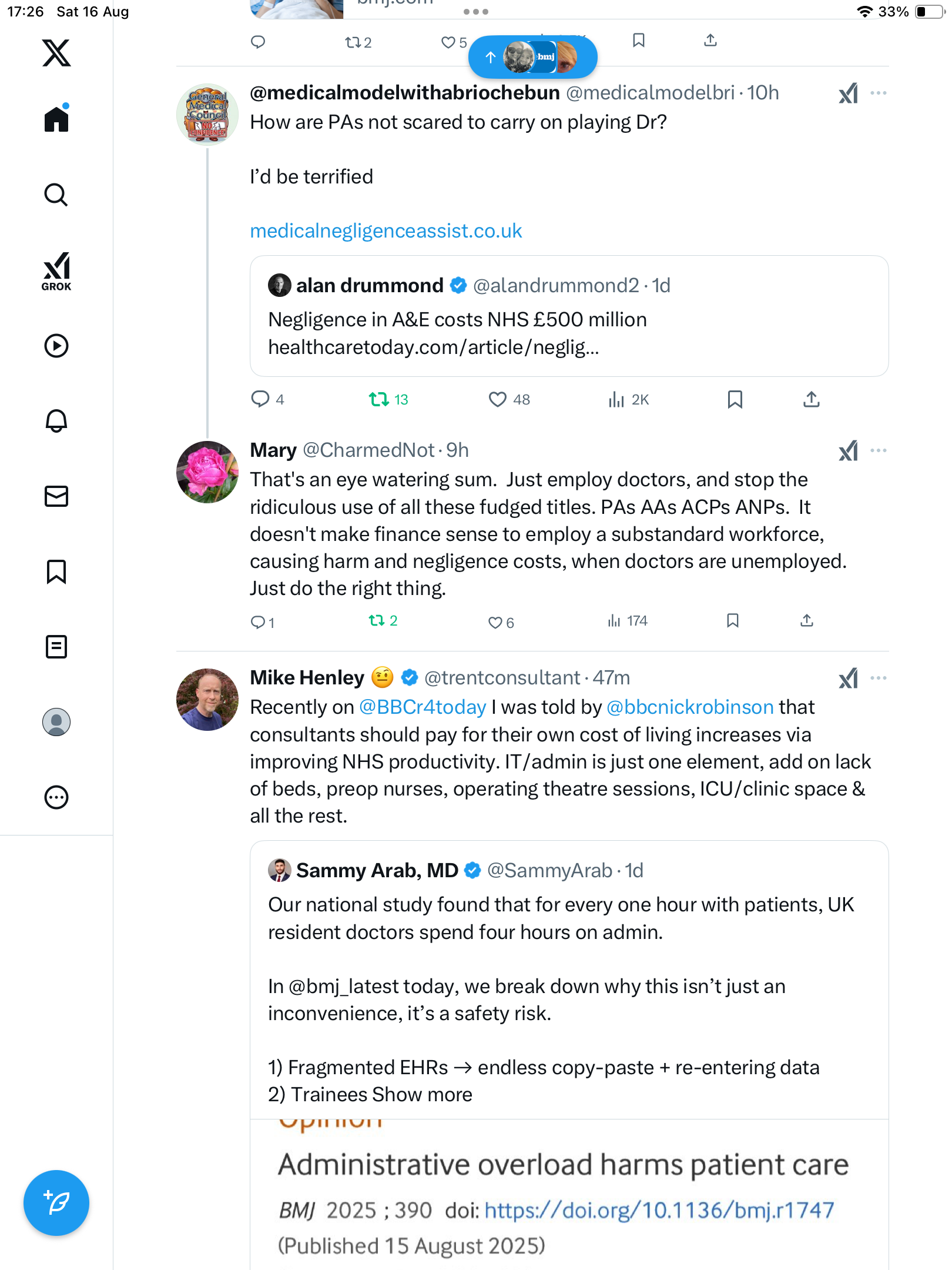Open the Search page in sidebar
The height and width of the screenshot is (1270, 952).
(x=56, y=195)
